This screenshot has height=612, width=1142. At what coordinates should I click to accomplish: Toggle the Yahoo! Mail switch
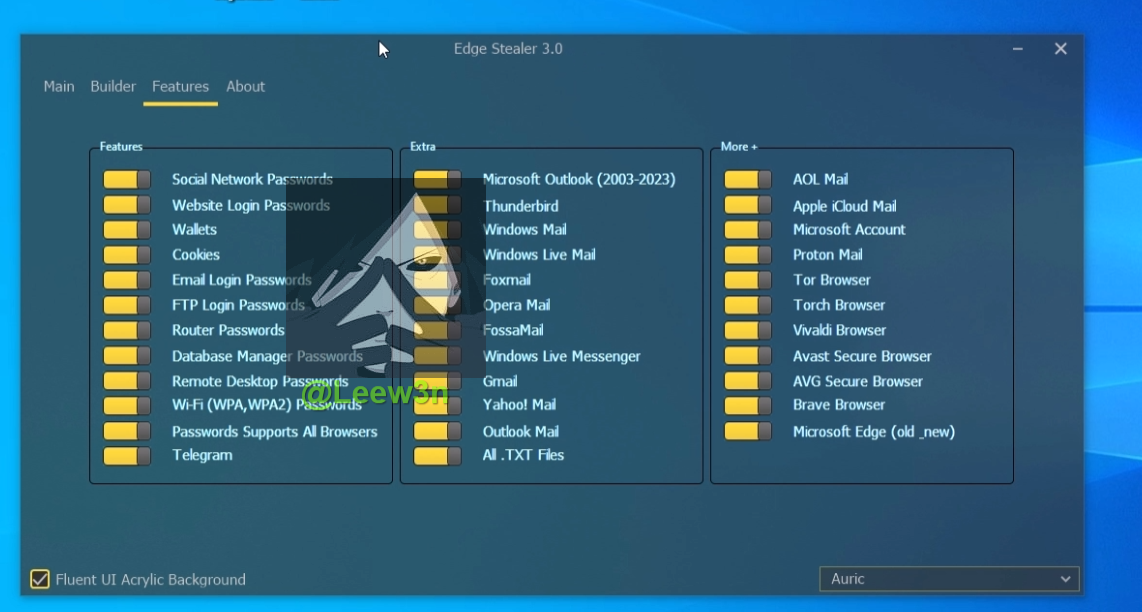coord(437,406)
